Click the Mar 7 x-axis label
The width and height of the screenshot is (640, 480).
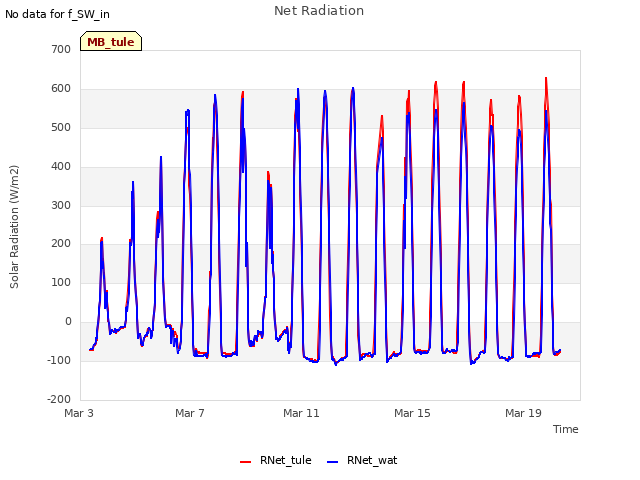click(x=190, y=413)
